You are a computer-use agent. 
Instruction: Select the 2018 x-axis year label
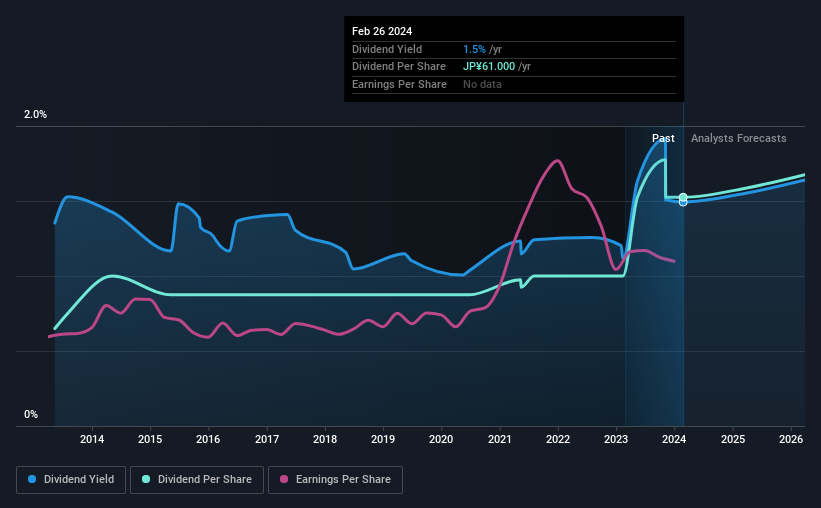tap(325, 439)
